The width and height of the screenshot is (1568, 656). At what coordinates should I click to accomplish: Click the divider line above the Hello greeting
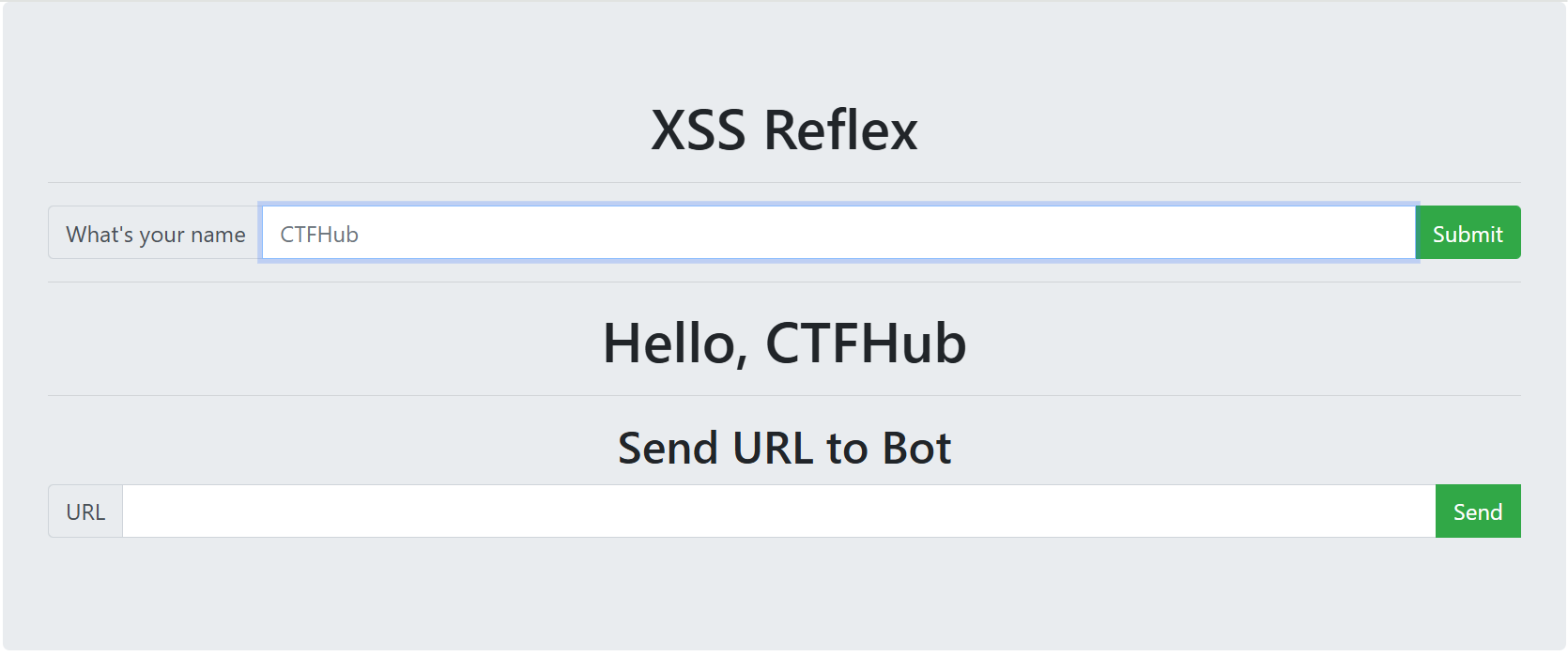click(x=784, y=282)
